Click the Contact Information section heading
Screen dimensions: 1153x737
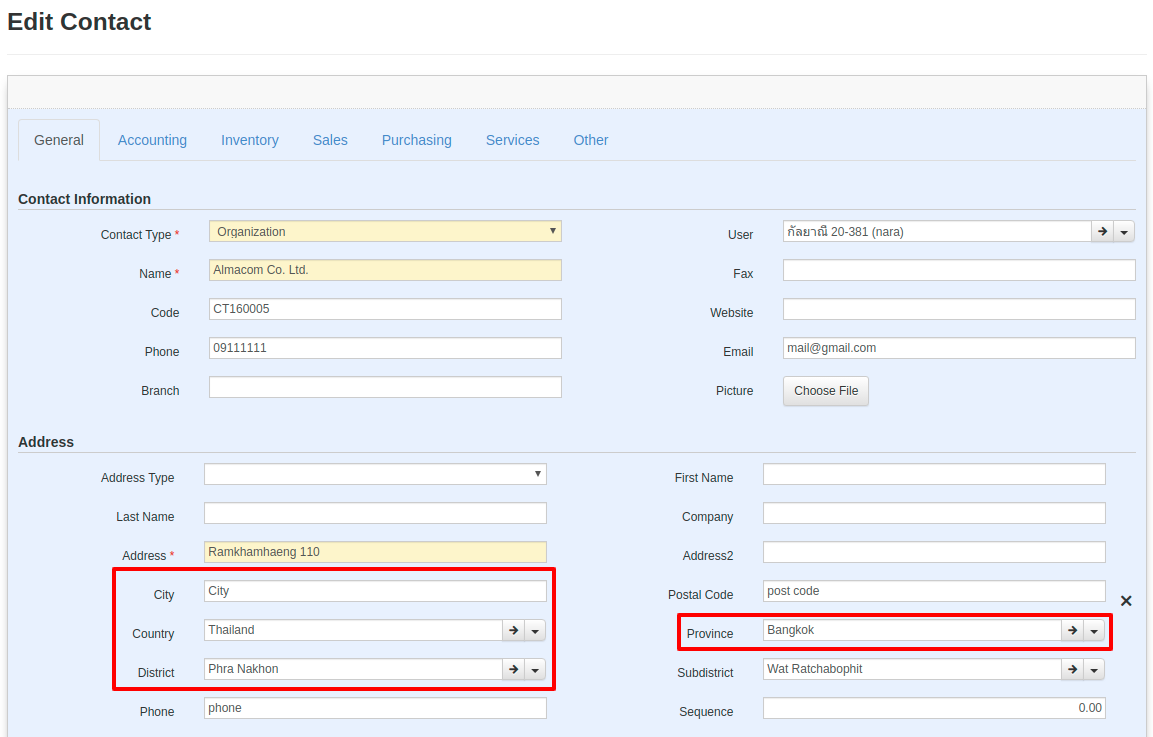click(x=85, y=199)
